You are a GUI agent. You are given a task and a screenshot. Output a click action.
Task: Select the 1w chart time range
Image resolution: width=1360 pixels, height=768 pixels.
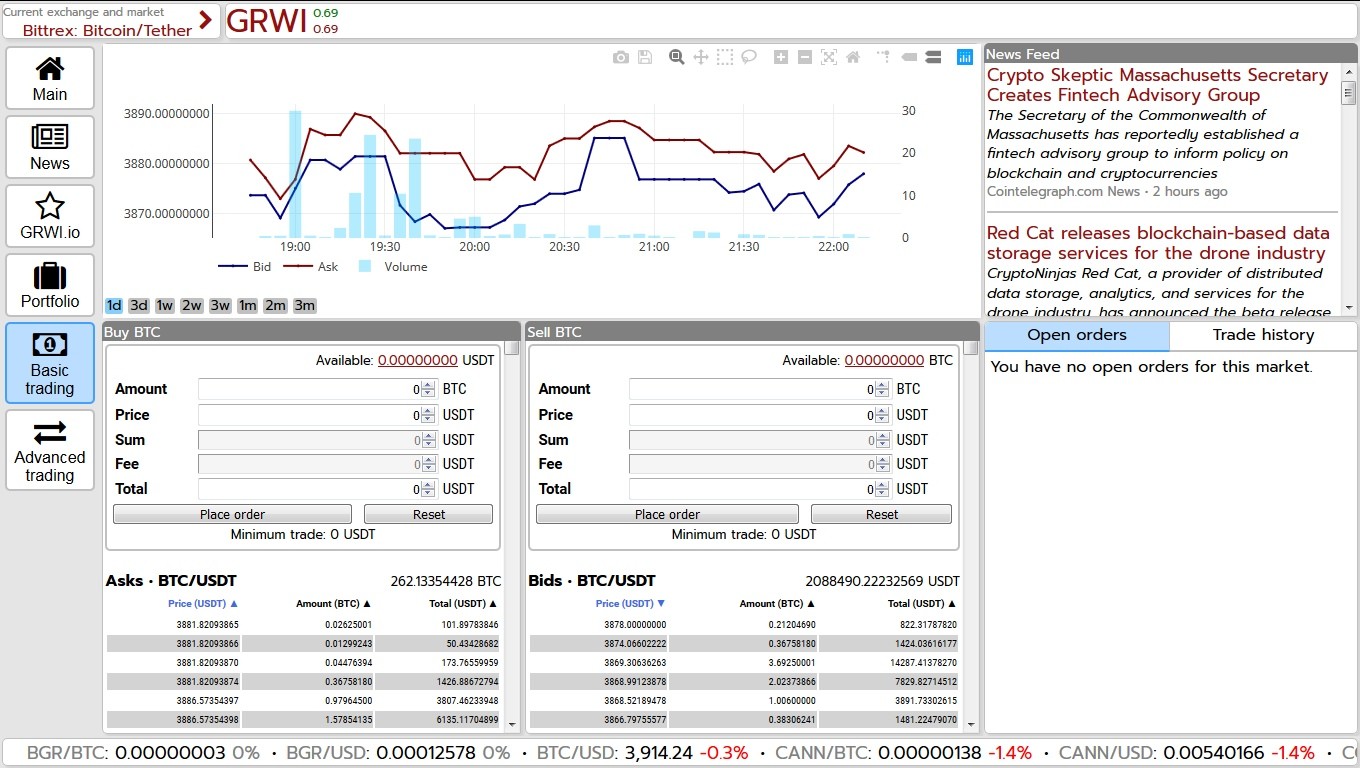165,306
